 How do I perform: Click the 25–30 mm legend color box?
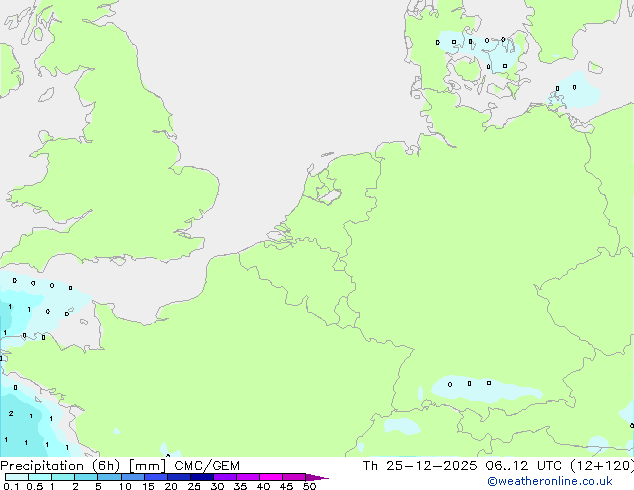pyautogui.click(x=202, y=477)
